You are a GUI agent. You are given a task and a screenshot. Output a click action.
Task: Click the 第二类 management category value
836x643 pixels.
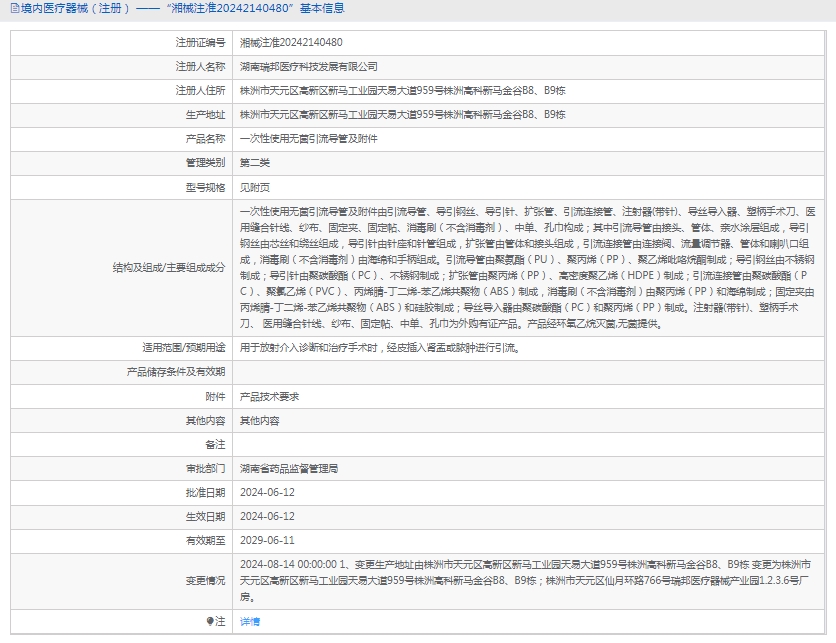coord(255,163)
